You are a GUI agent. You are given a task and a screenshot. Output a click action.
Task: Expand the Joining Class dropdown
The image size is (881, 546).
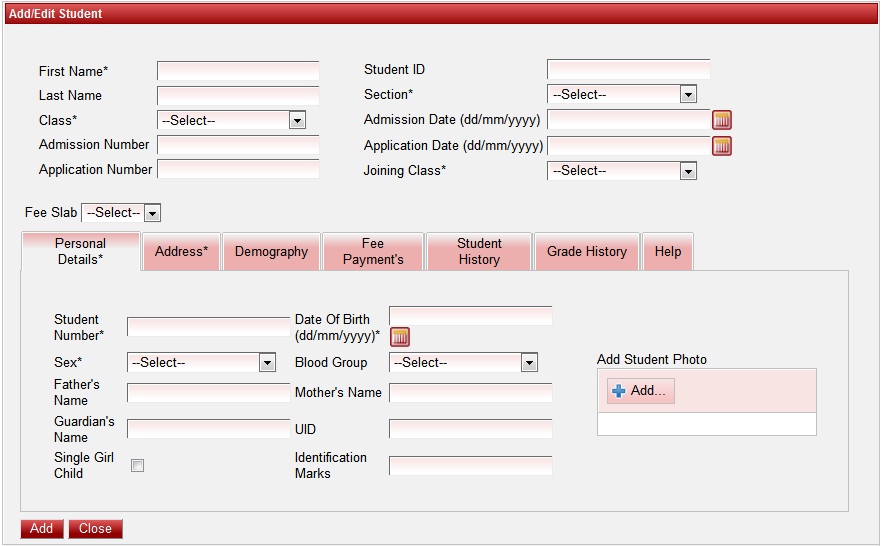(x=621, y=171)
